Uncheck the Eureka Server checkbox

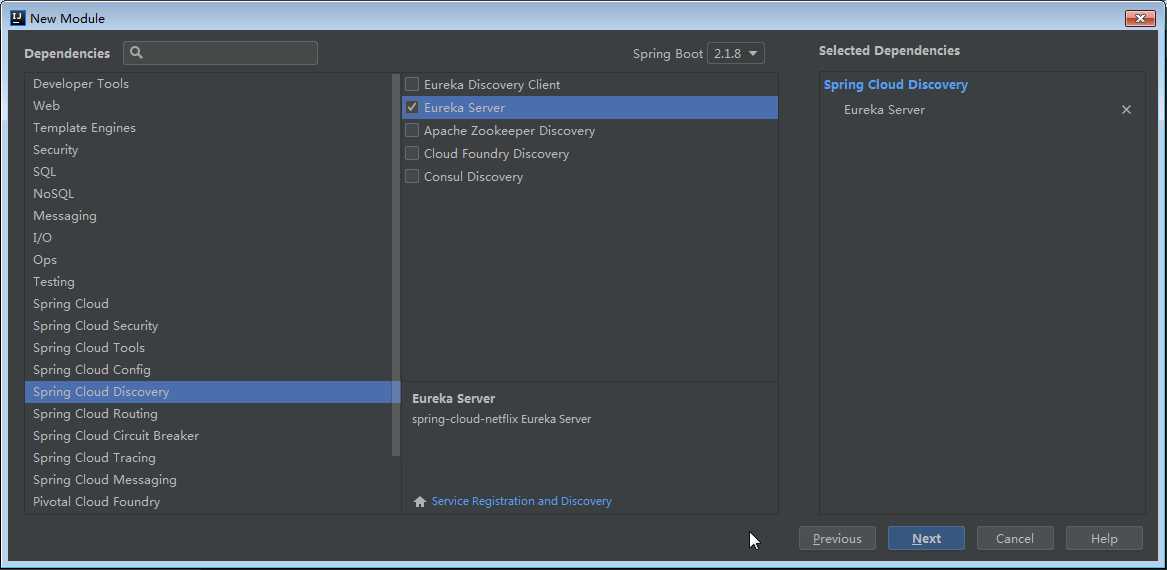pos(412,107)
